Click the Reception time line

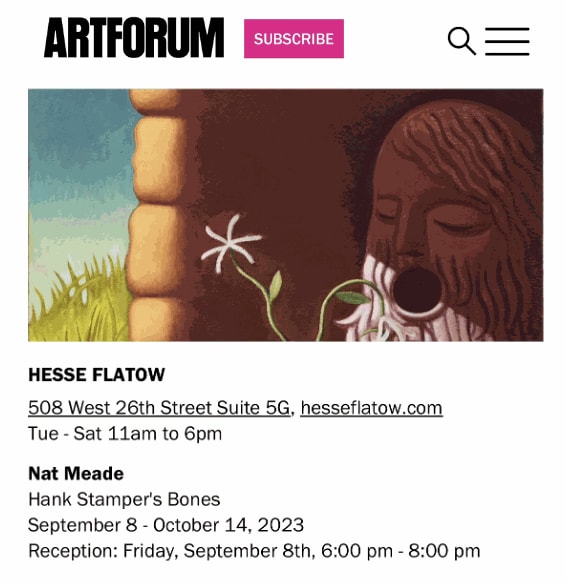coord(254,551)
